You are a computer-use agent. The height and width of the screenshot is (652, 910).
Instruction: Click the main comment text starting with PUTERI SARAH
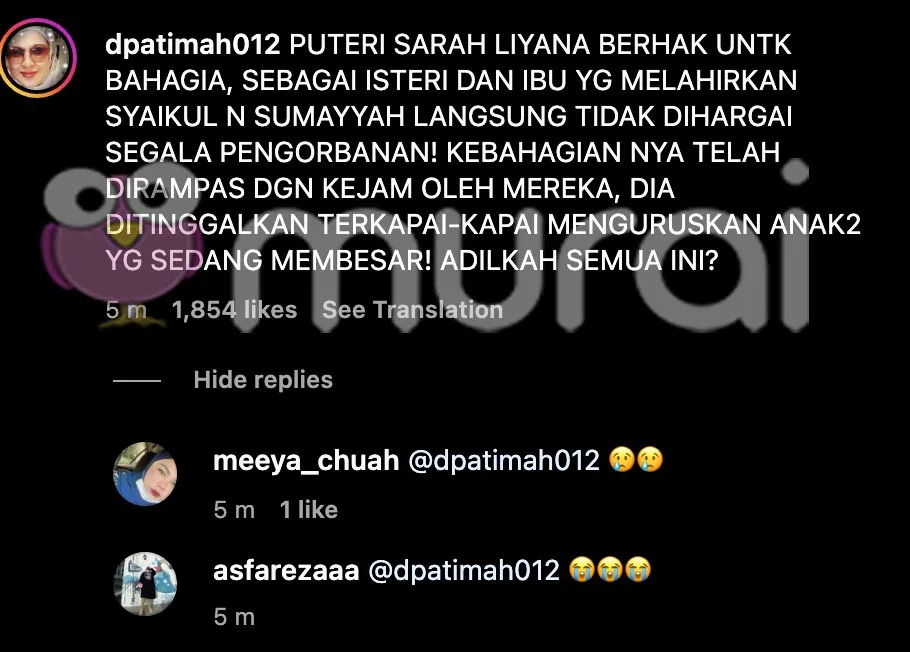(483, 153)
